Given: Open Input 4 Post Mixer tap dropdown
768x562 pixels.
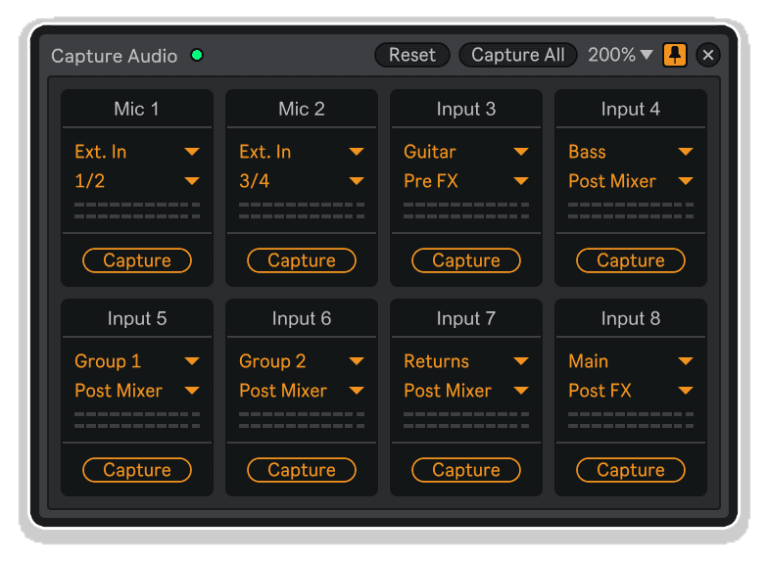Looking at the screenshot, I should 631,181.
